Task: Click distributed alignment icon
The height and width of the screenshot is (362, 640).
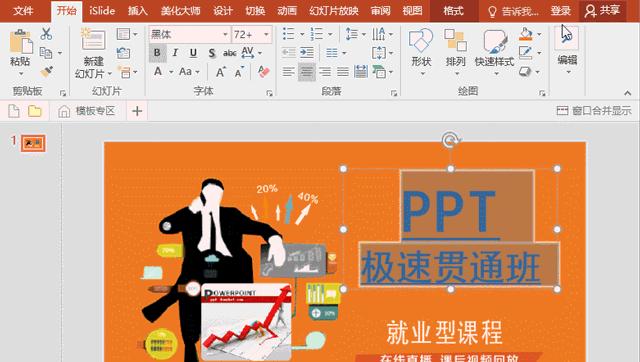Action: (x=361, y=72)
